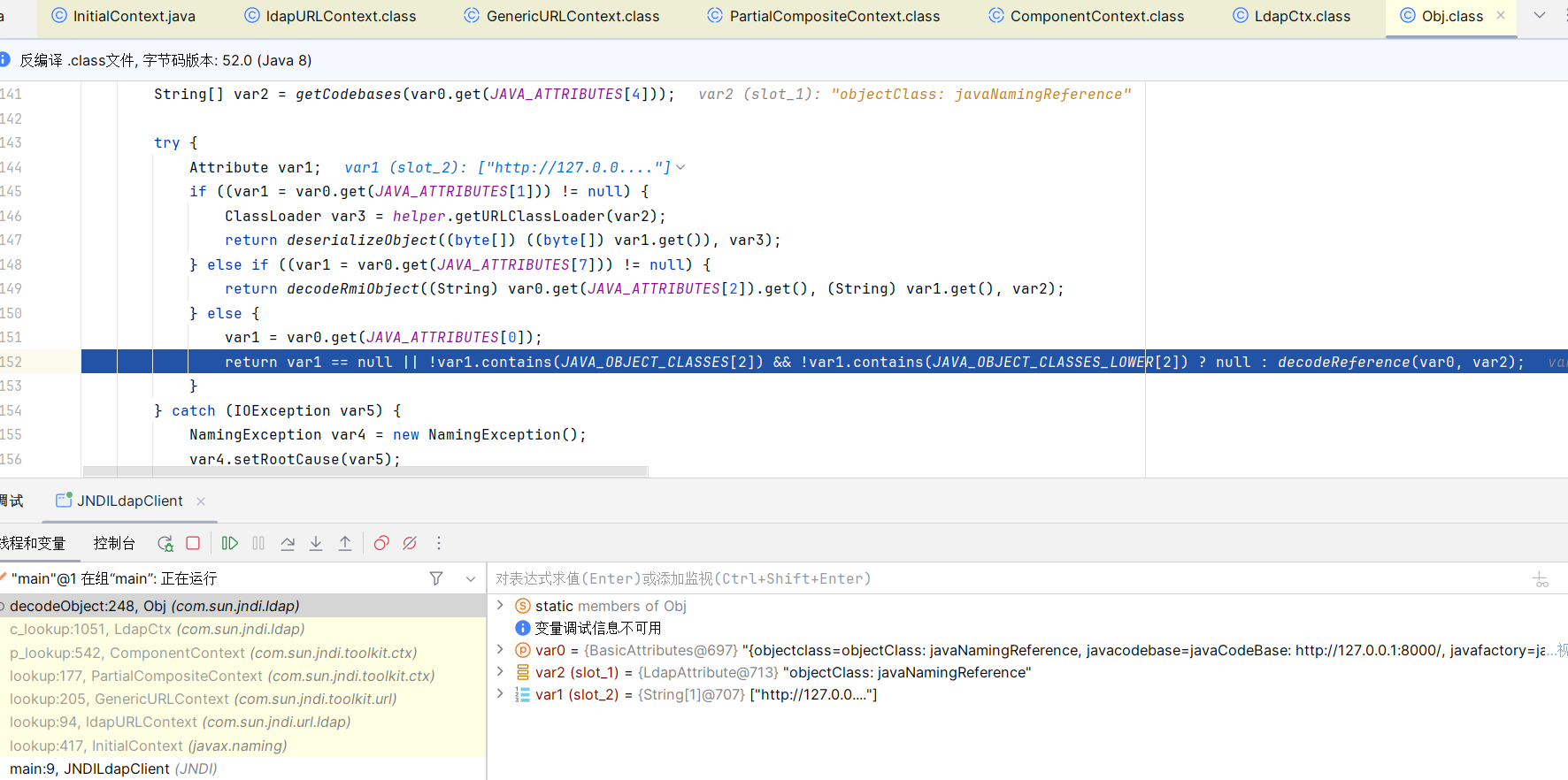1568x780 pixels.
Task: Click the static members S icon
Action: coord(522,606)
